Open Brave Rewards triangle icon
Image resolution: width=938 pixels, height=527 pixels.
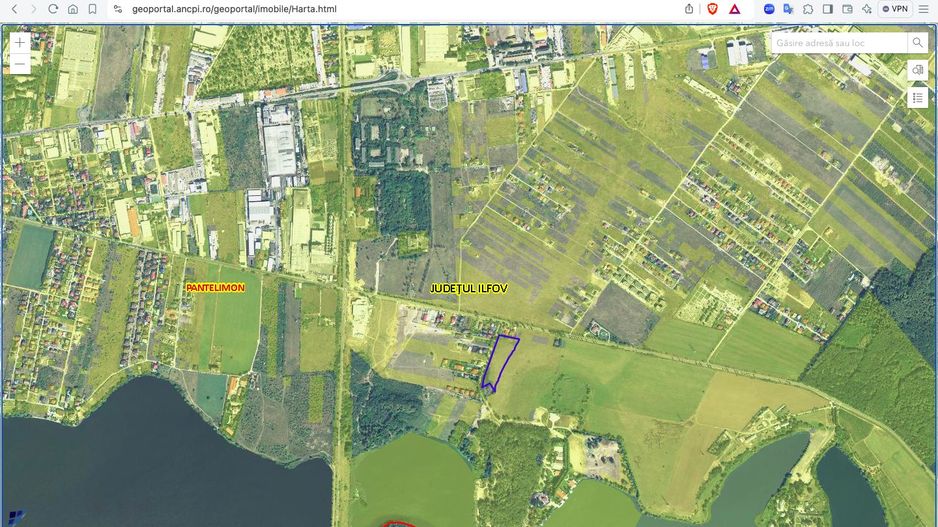point(735,9)
